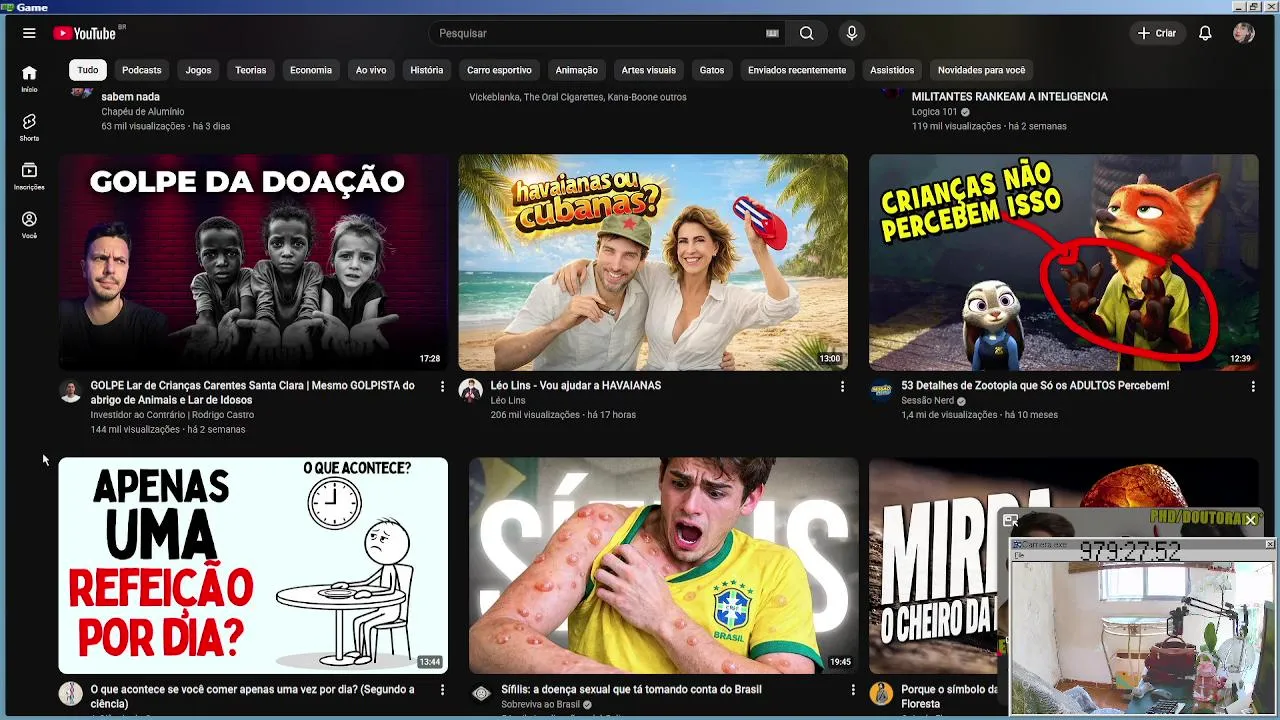Open options menu for GOLPE Lar de Crianças video
This screenshot has height=720, width=1280.
(442, 386)
